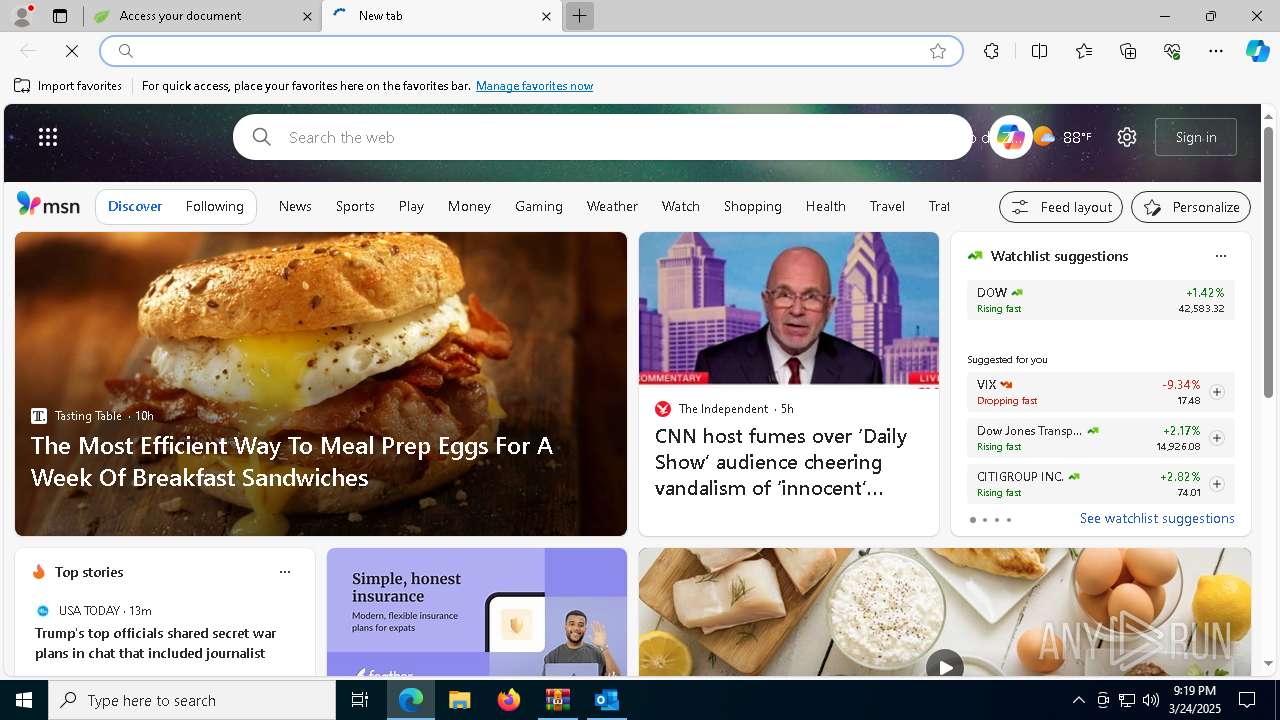Open the taskbar clock and date

[x=1193, y=700]
